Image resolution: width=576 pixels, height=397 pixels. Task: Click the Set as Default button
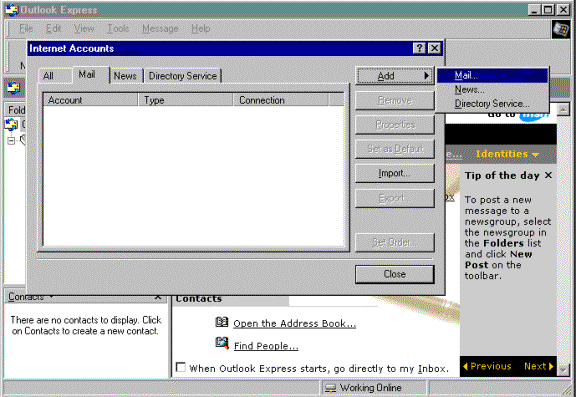[395, 149]
